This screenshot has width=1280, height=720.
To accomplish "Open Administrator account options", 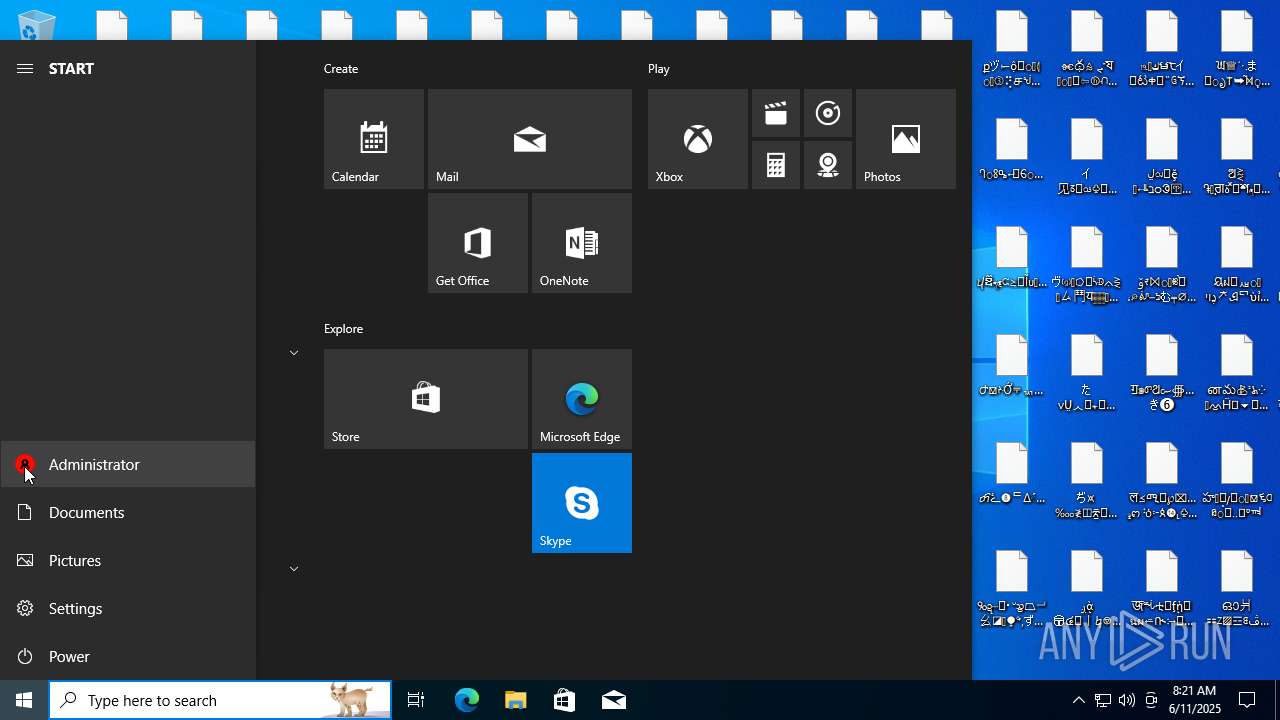I will tap(128, 464).
